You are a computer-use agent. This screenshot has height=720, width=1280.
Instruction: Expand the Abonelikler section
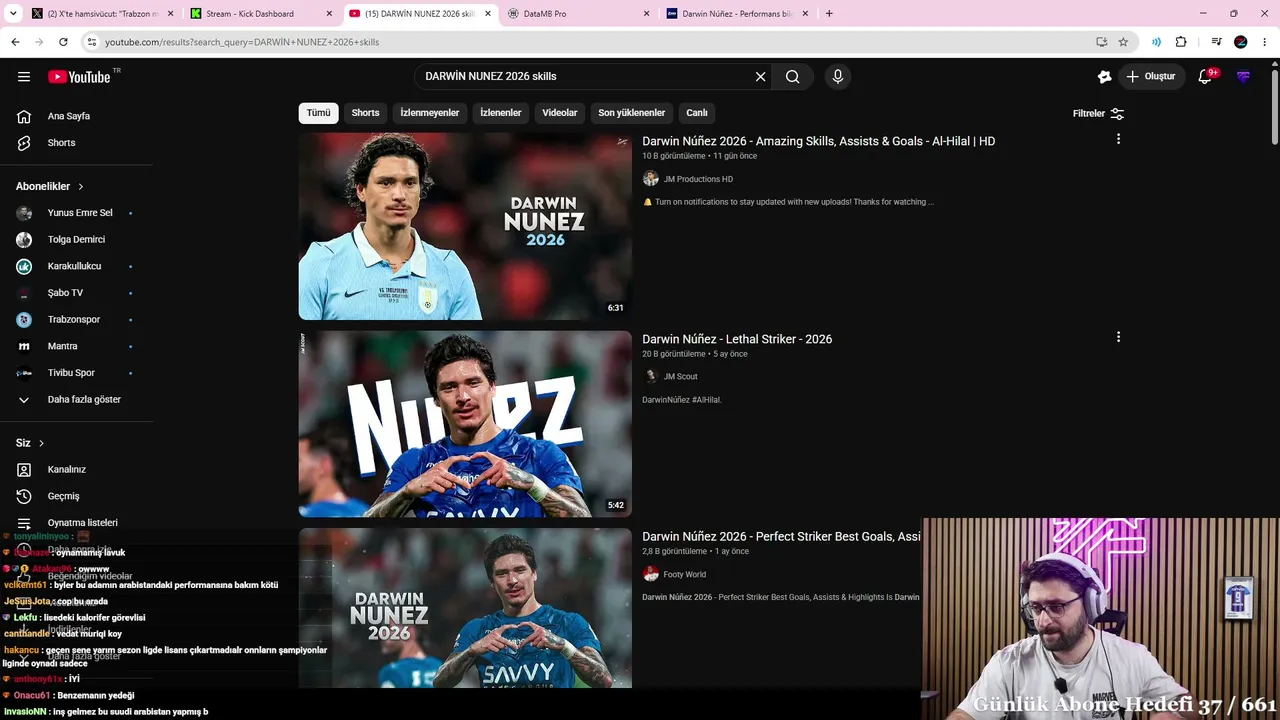point(50,186)
